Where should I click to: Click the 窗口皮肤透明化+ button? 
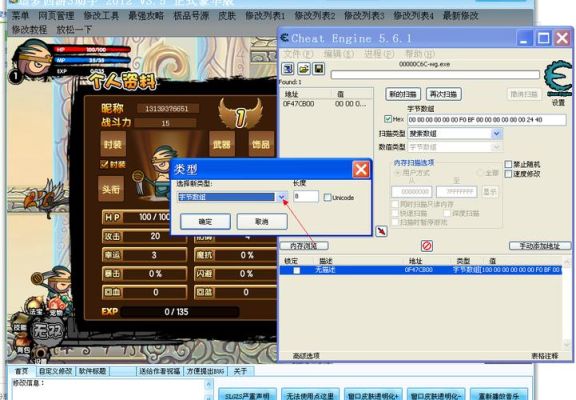coord(373,395)
